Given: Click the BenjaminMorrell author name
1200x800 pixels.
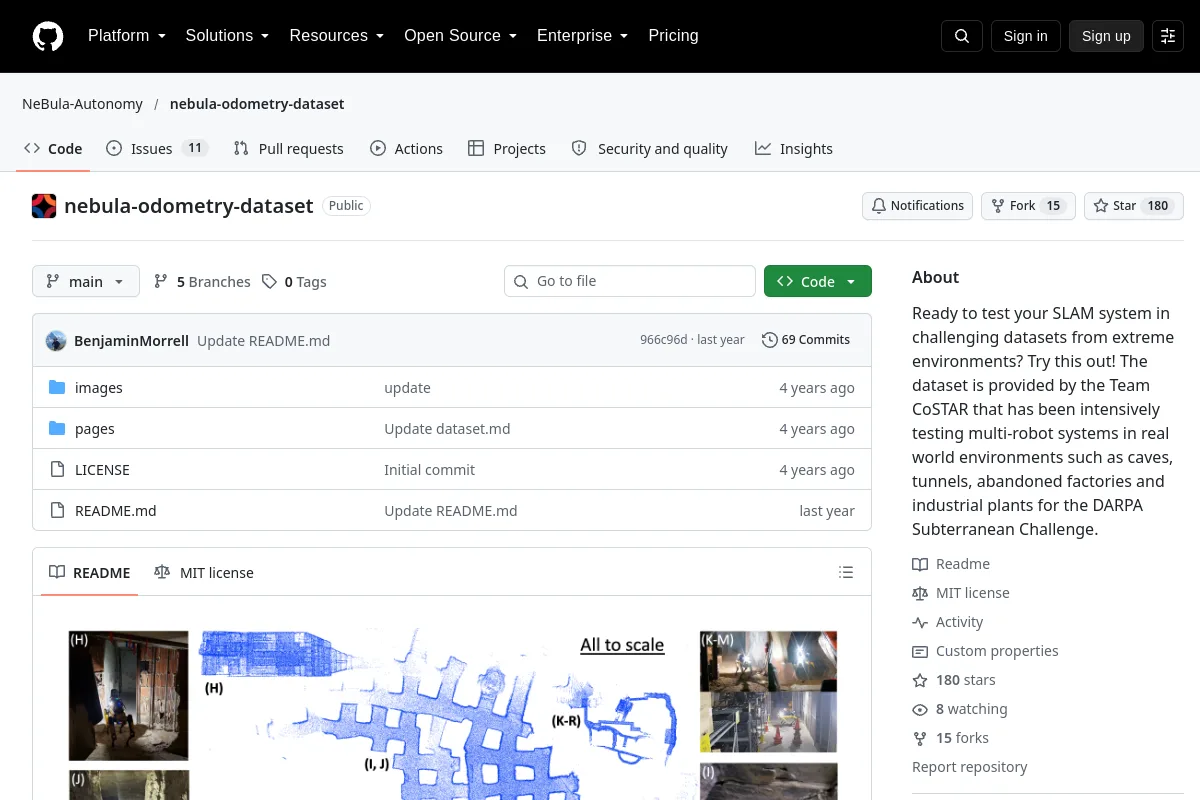Looking at the screenshot, I should (x=131, y=341).
